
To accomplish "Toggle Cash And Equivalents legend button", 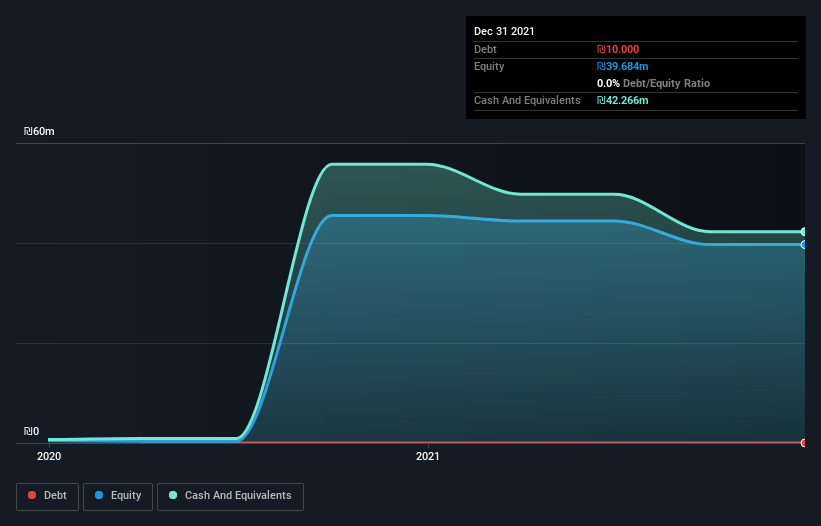I will [x=230, y=496].
